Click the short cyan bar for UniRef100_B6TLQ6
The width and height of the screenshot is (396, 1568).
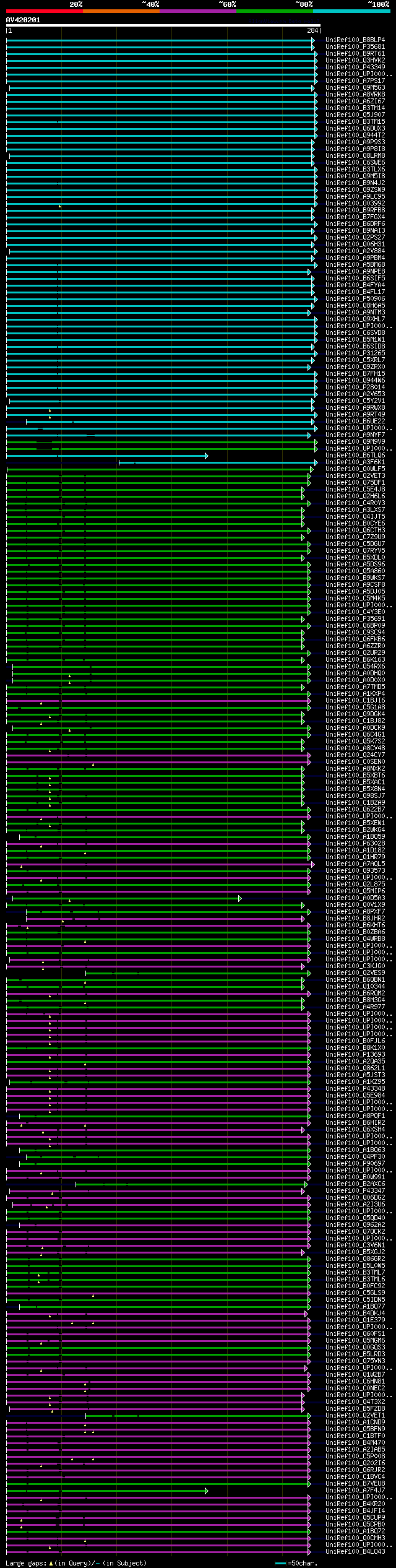pyautogui.click(x=107, y=456)
